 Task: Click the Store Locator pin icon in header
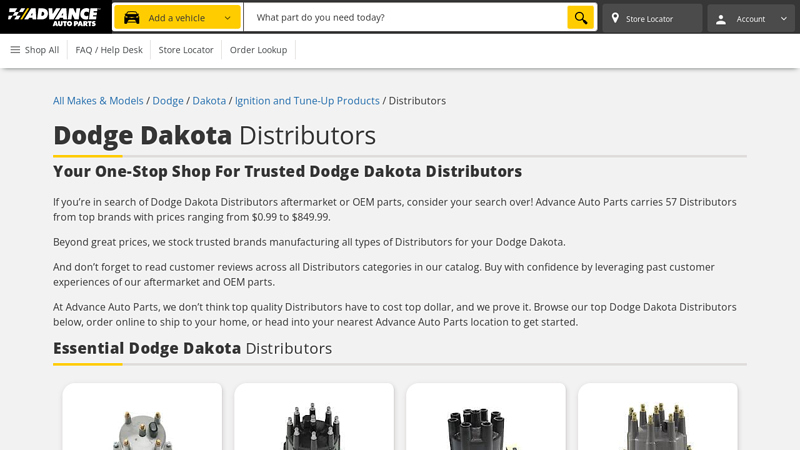click(x=615, y=18)
